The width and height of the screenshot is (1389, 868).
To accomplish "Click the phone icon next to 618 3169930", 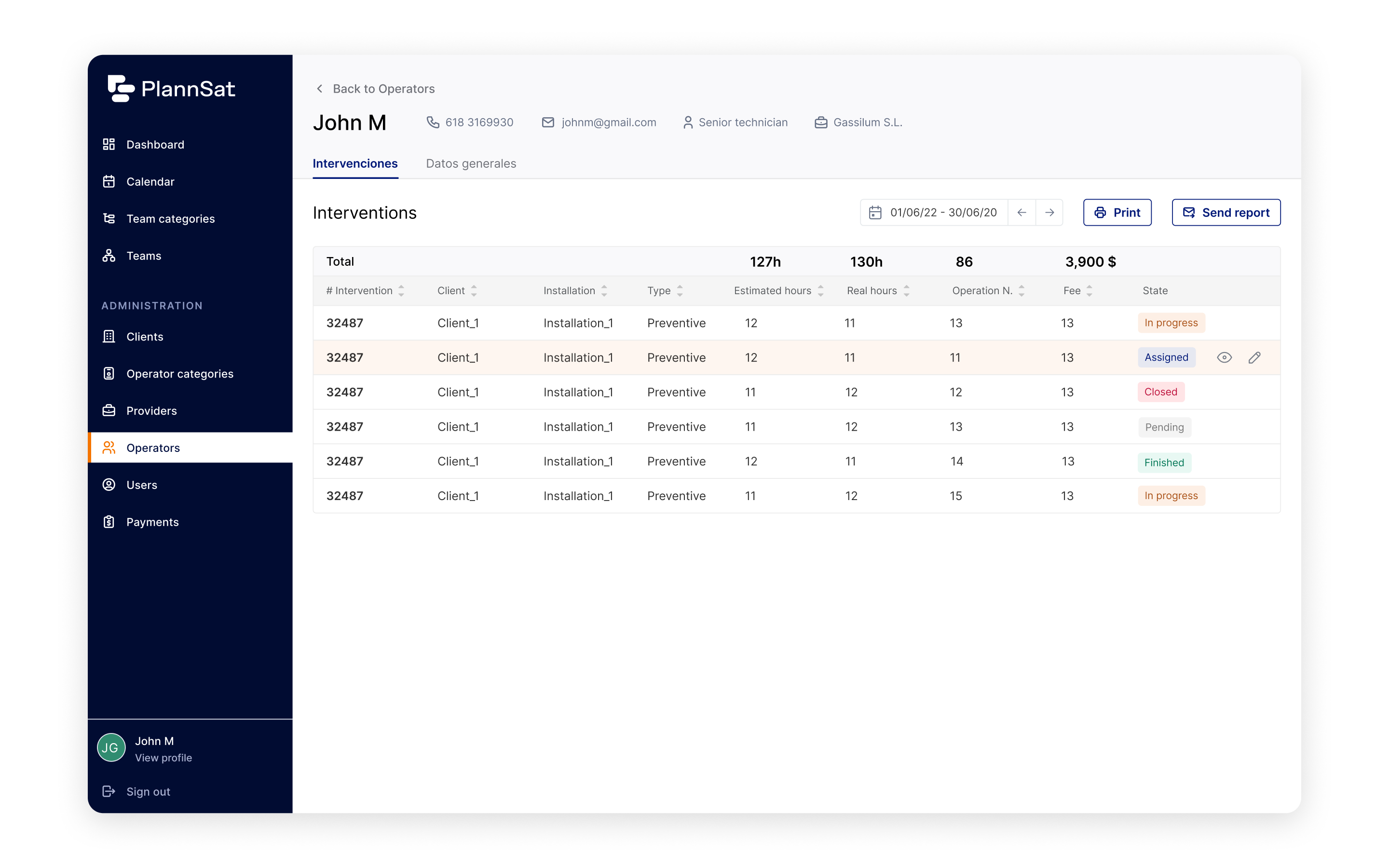I will (x=433, y=122).
